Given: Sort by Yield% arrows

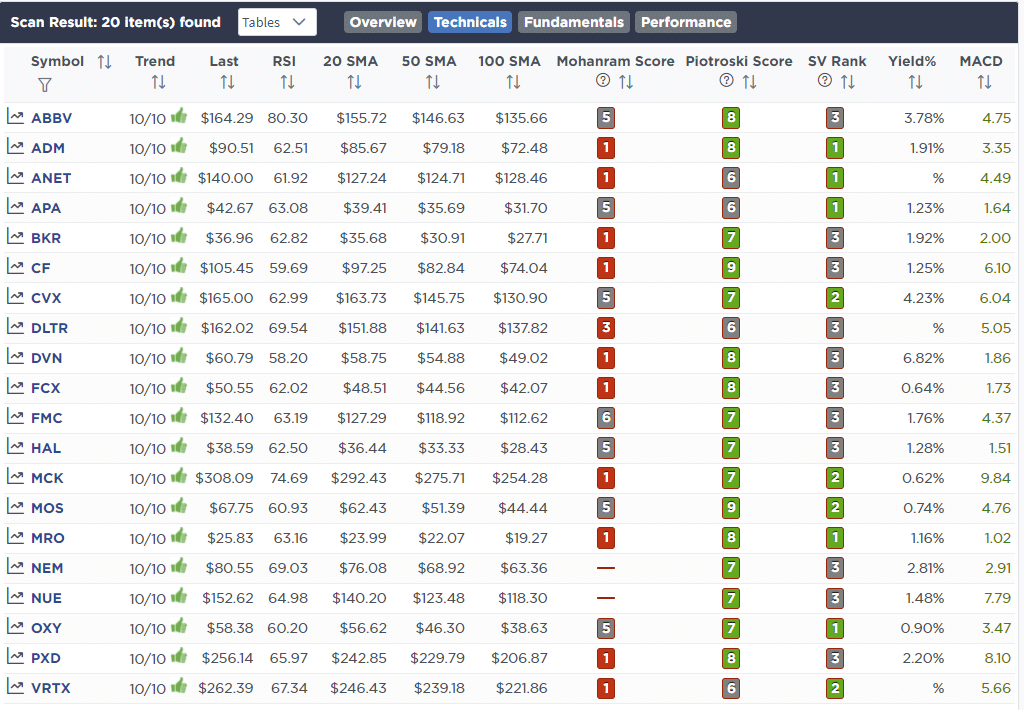Looking at the screenshot, I should pyautogui.click(x=915, y=82).
